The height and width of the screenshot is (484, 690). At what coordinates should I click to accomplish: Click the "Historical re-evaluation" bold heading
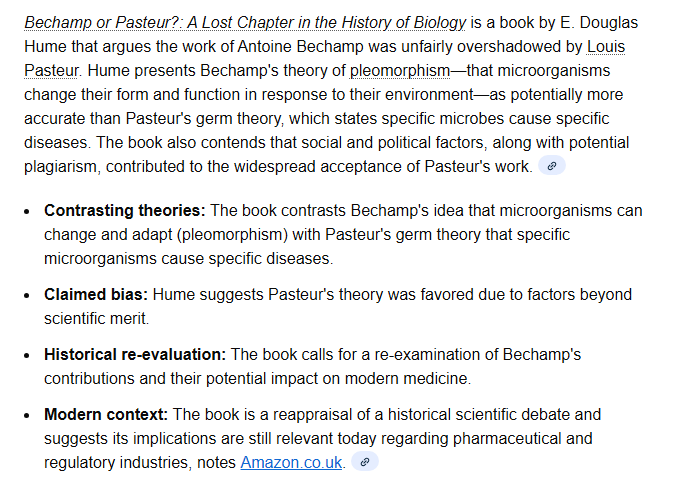[x=135, y=354]
